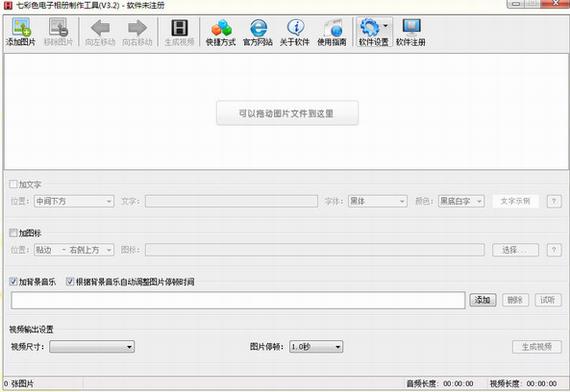The width and height of the screenshot is (570, 392).
Task: Click the 0 张图片 status bar text
Action: (x=19, y=384)
